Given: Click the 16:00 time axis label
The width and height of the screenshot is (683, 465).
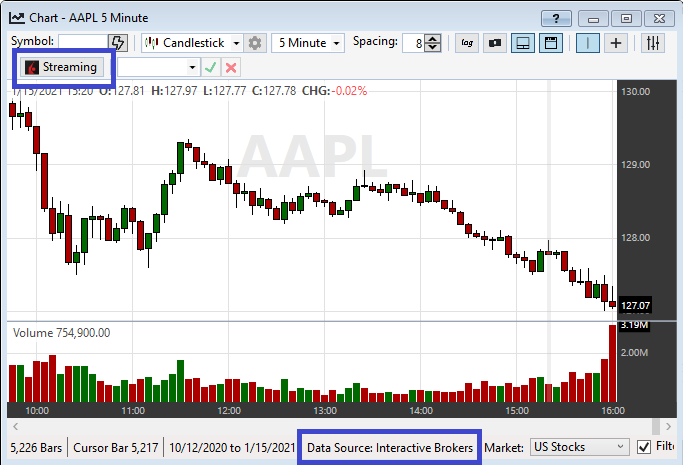Looking at the screenshot, I should (612, 411).
